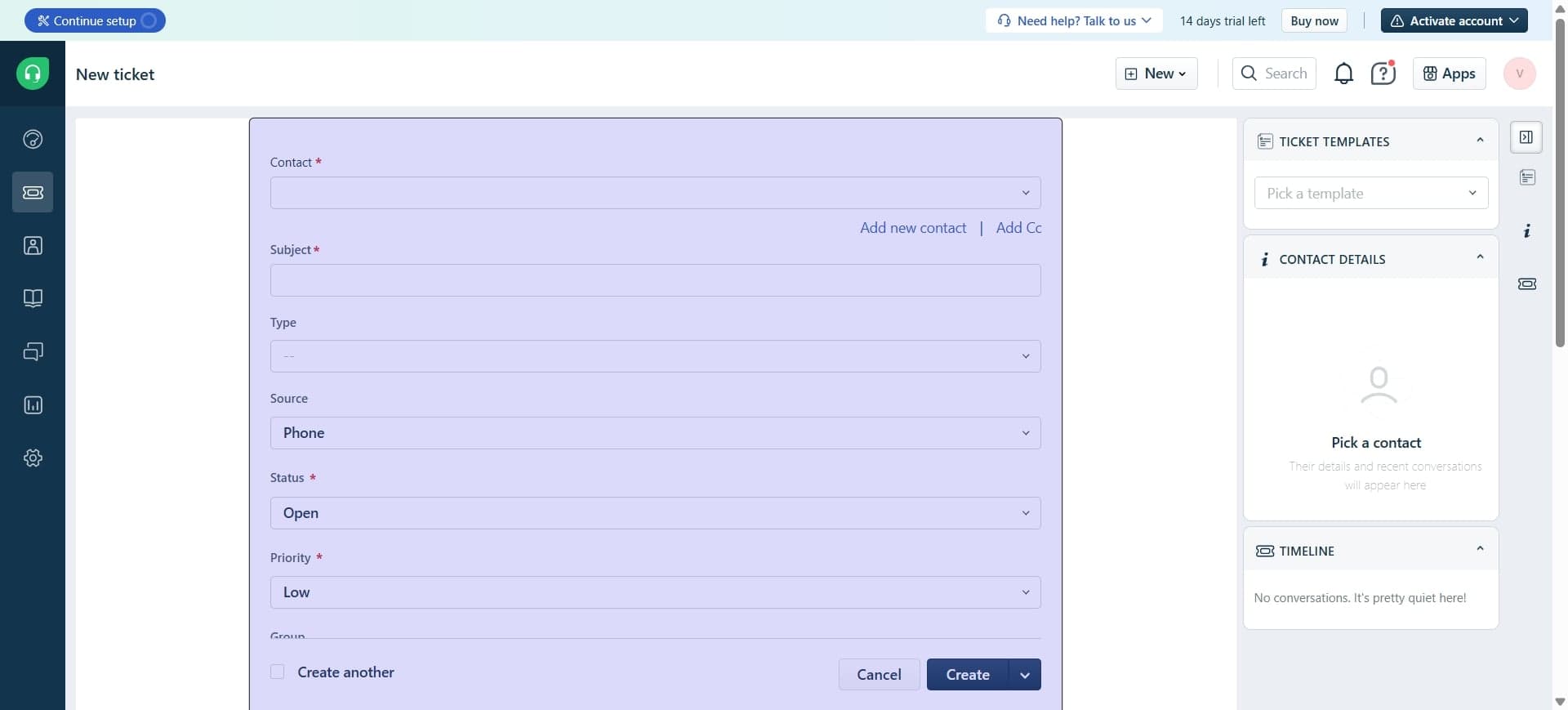Open the Contact dropdown
Screen dimensions: 1568x710
click(x=655, y=193)
